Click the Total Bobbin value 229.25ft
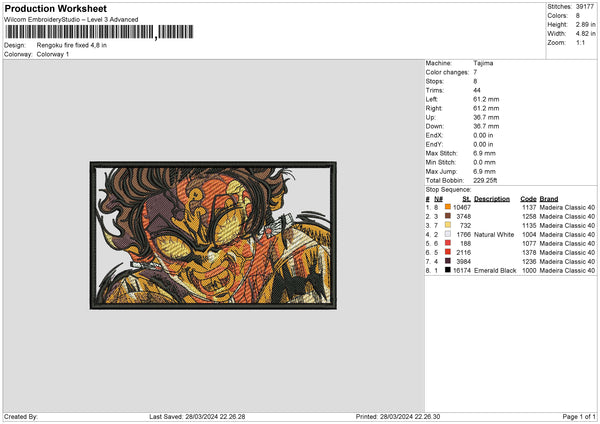Image resolution: width=600 pixels, height=424 pixels. 485,180
